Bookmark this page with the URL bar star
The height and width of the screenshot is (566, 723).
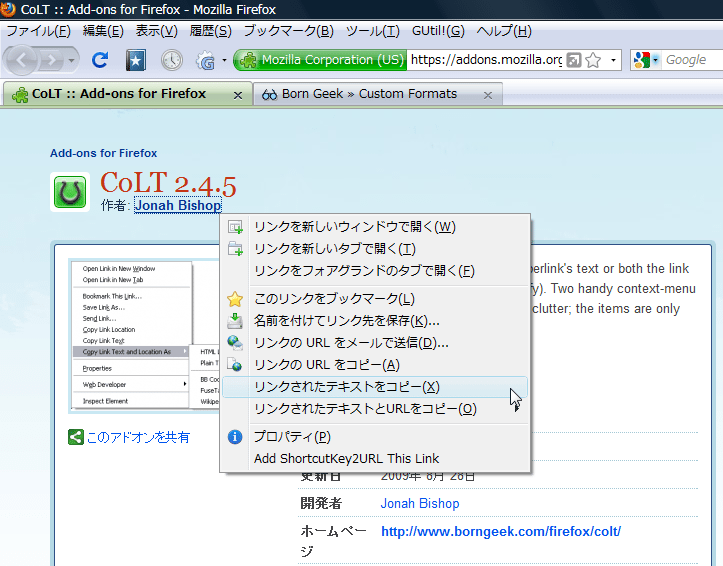(593, 60)
